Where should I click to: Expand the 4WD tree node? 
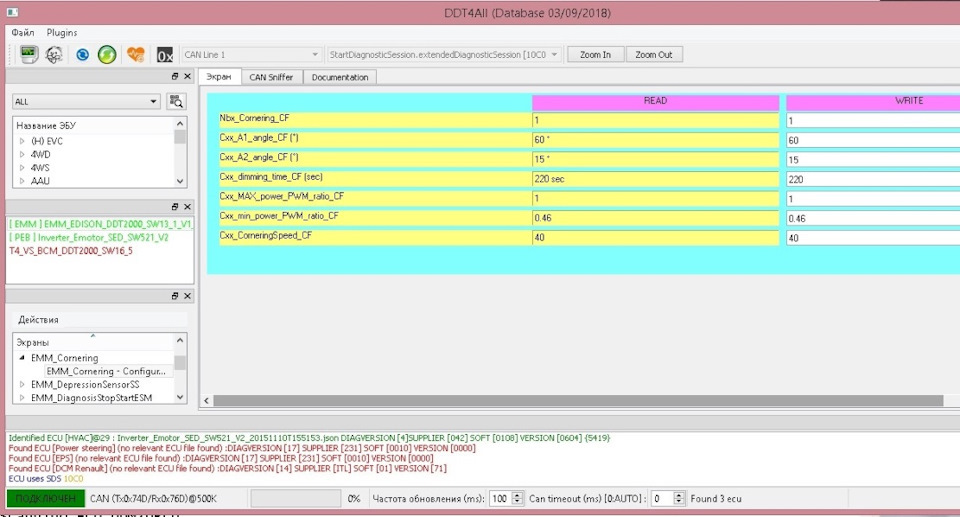click(x=22, y=154)
